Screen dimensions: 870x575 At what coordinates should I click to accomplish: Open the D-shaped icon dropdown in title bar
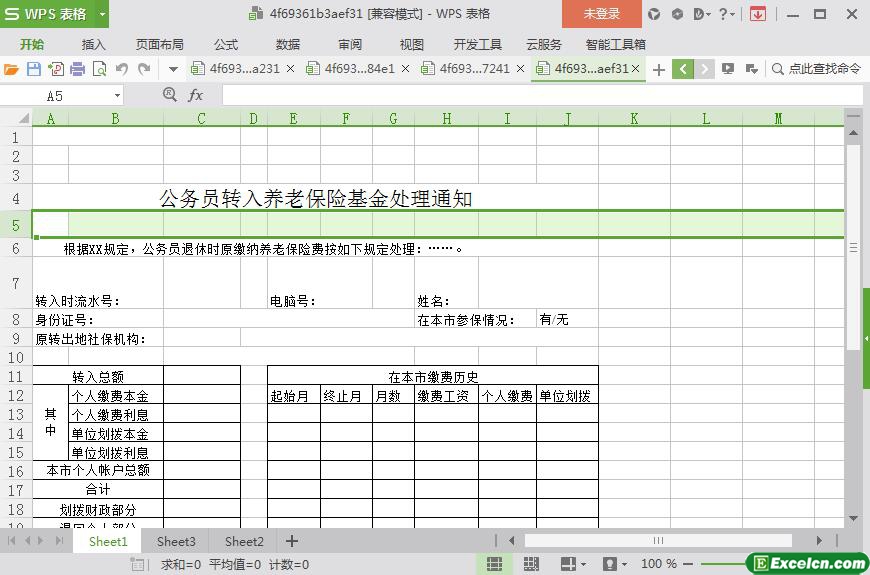coord(702,14)
